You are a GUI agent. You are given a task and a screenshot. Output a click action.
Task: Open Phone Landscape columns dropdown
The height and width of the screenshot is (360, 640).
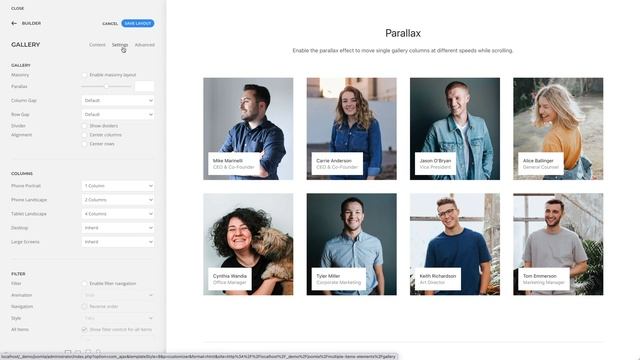(118, 200)
